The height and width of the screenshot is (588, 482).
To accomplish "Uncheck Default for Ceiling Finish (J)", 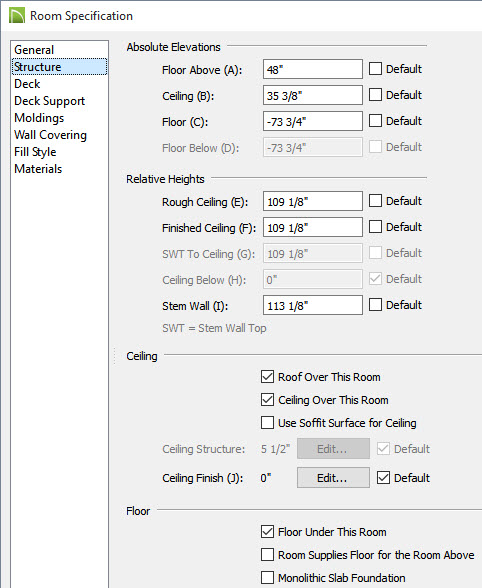I will (383, 478).
